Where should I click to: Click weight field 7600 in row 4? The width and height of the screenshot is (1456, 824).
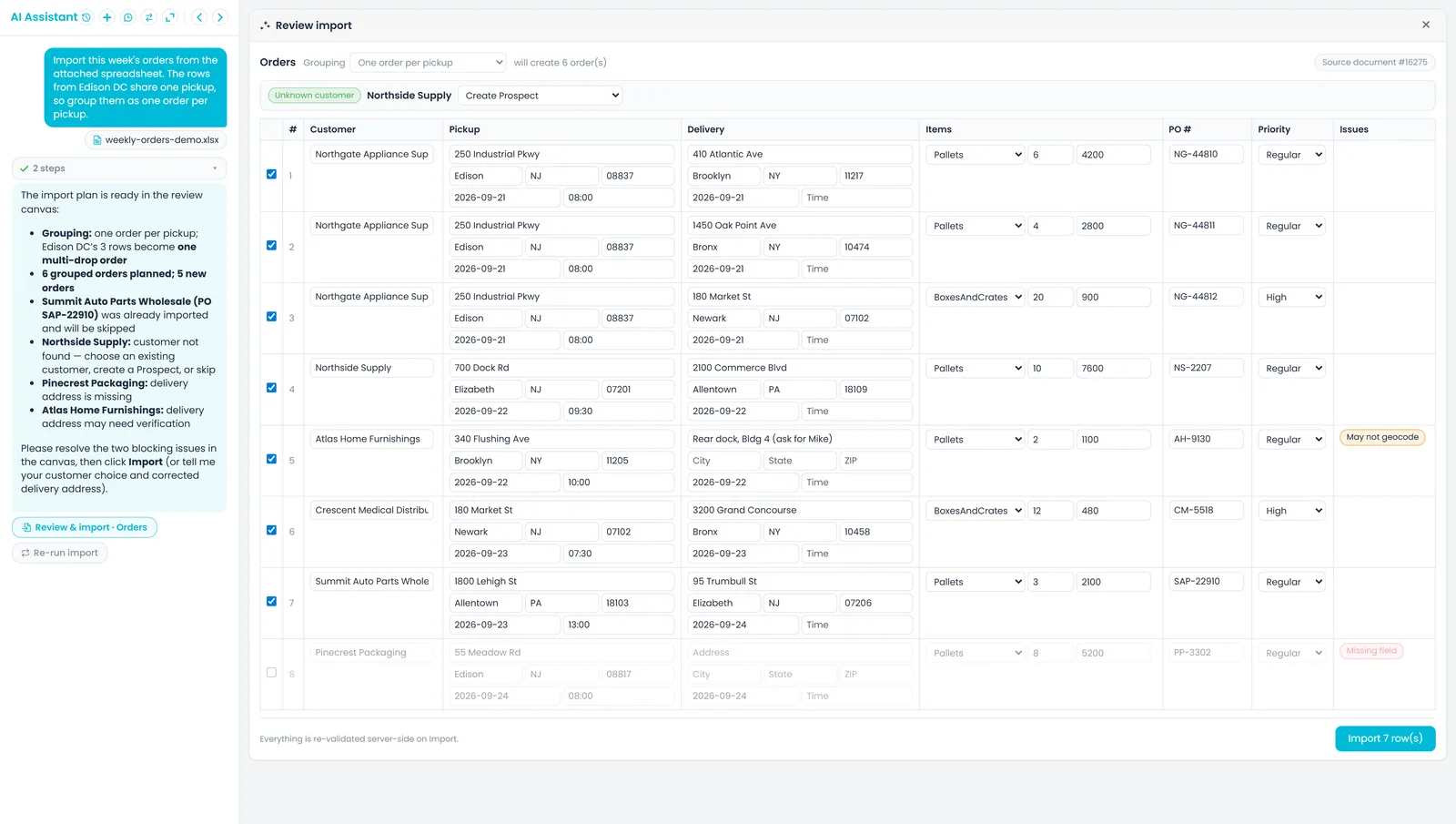tap(1114, 369)
